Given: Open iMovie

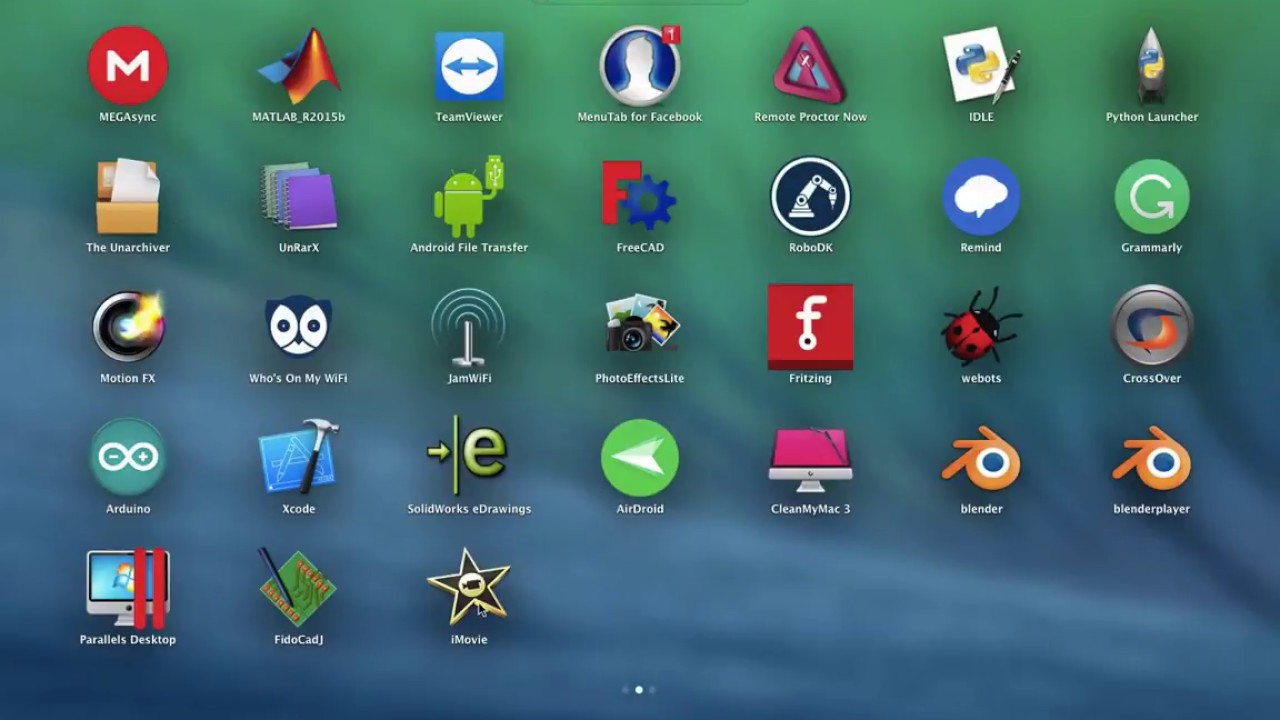Looking at the screenshot, I should coord(469,587).
